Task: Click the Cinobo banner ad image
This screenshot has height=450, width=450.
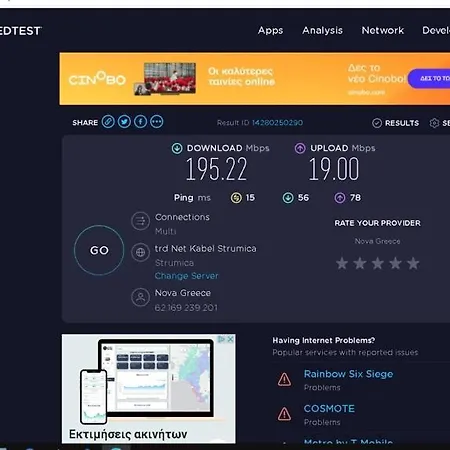Action: tap(255, 79)
